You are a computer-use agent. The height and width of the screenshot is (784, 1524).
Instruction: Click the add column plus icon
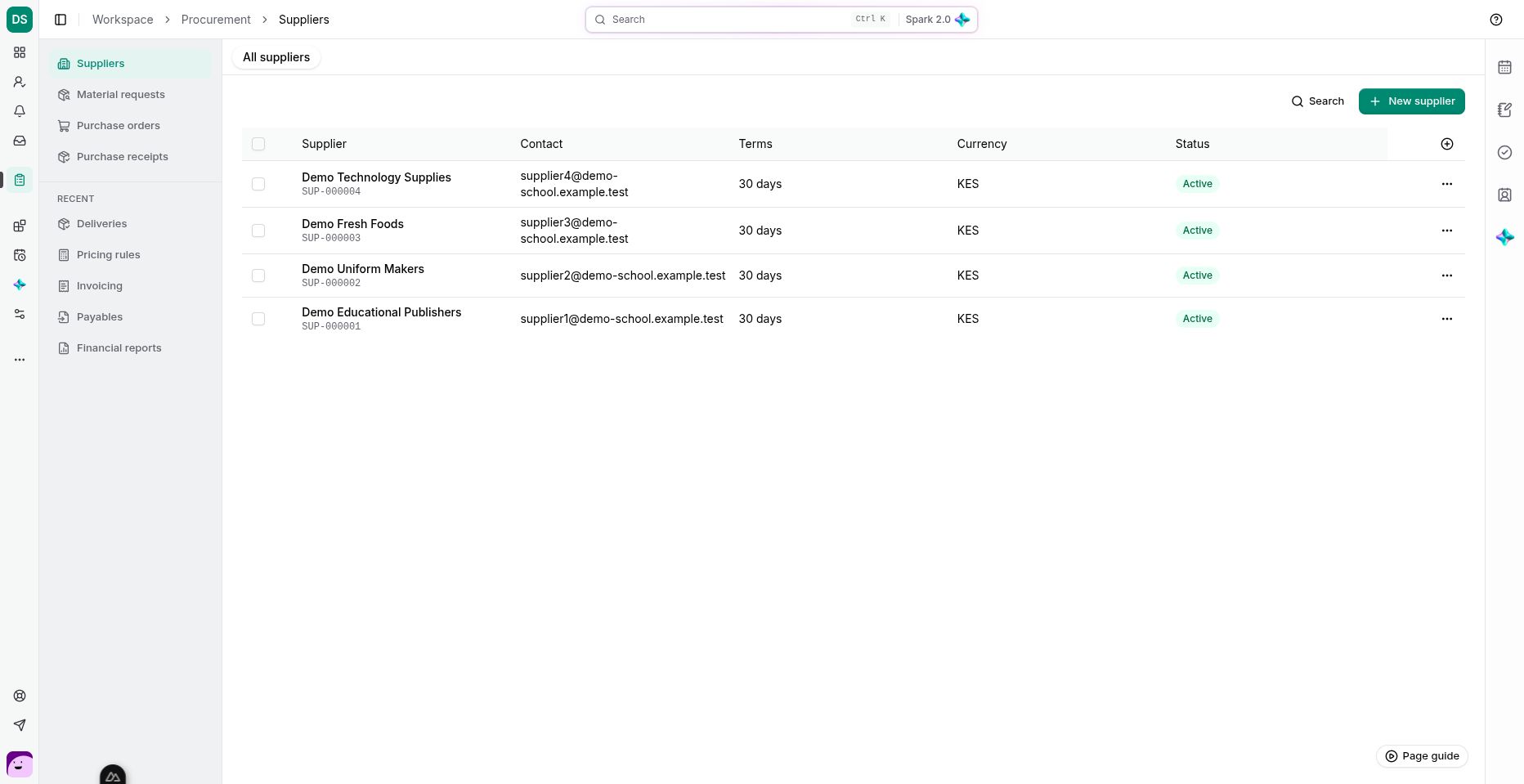[1447, 144]
